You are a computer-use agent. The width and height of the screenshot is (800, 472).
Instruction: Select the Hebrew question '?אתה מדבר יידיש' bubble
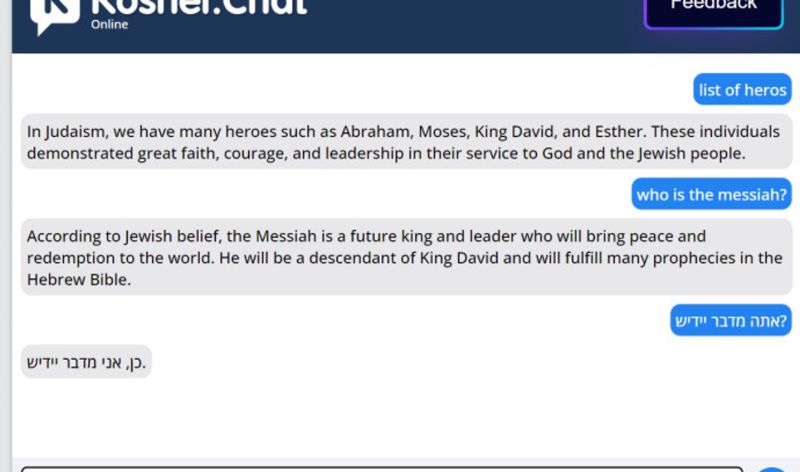(731, 320)
